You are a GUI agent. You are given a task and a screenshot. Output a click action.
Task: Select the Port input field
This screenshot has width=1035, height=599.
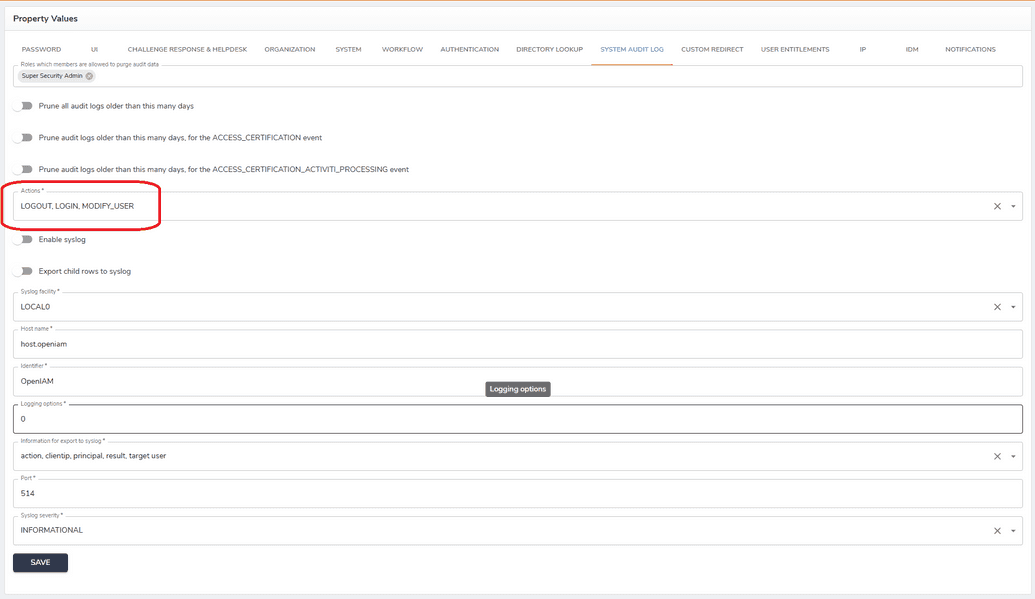[x=300, y=493]
